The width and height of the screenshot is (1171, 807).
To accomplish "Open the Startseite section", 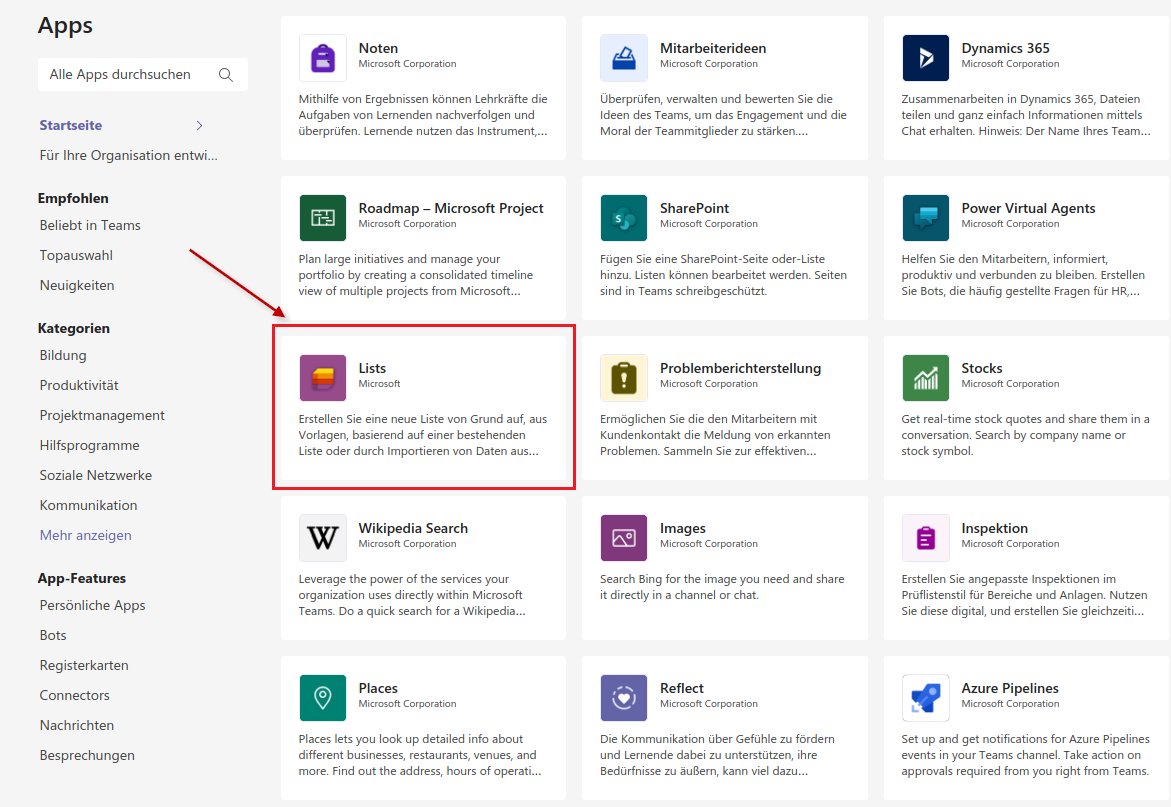I will (71, 125).
